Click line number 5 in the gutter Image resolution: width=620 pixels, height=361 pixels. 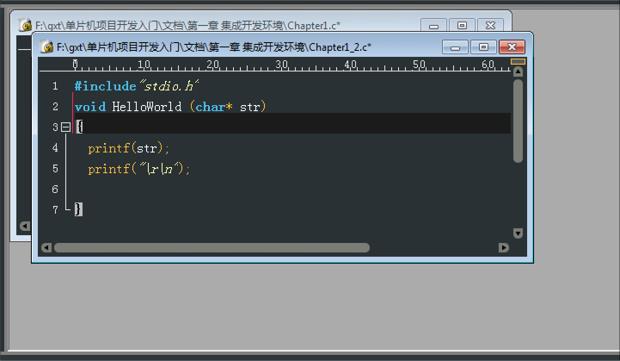(55, 169)
